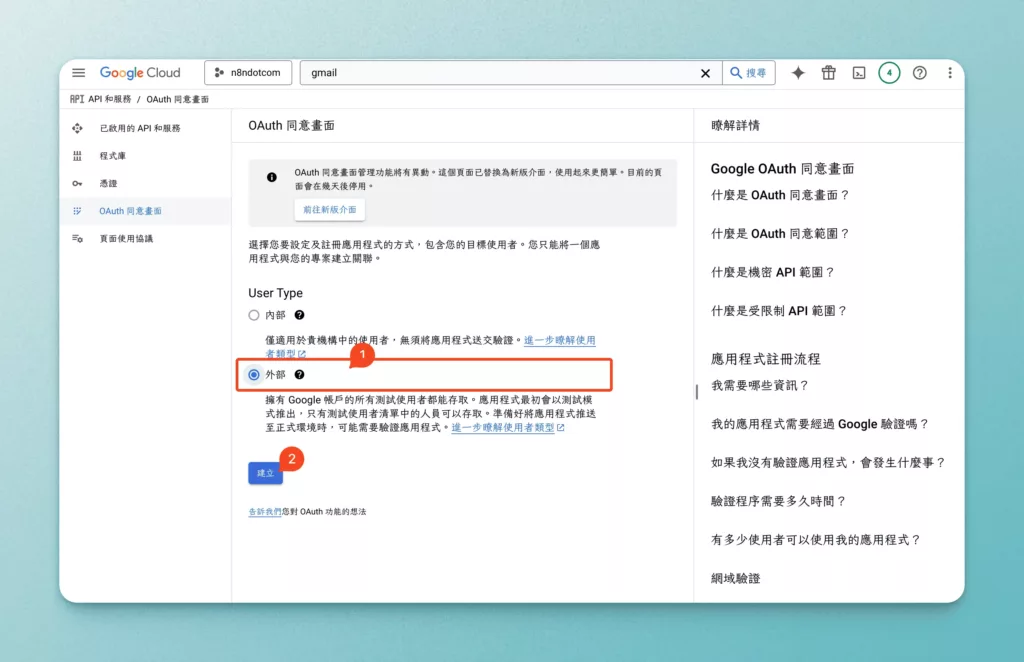Click the 搜尋 search button
Image resolution: width=1024 pixels, height=662 pixels.
click(x=748, y=72)
